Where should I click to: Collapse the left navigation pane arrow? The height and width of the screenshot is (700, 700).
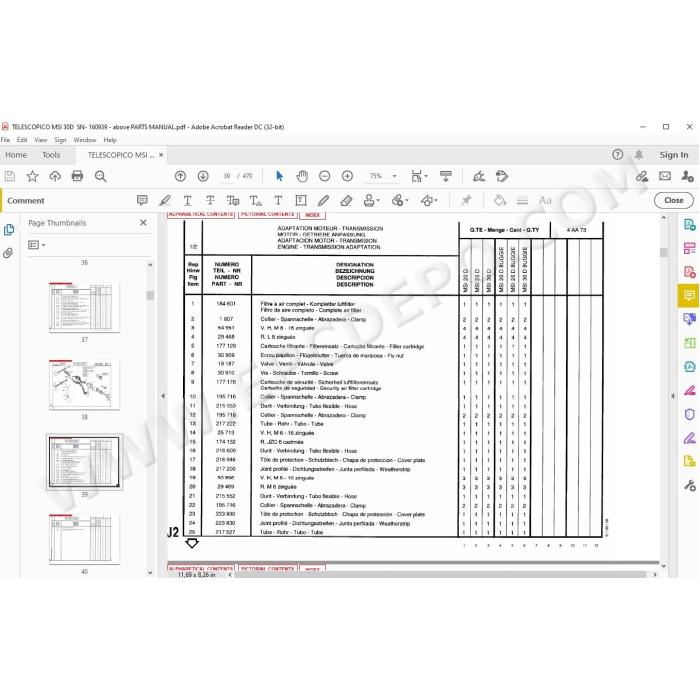pyautogui.click(x=163, y=396)
